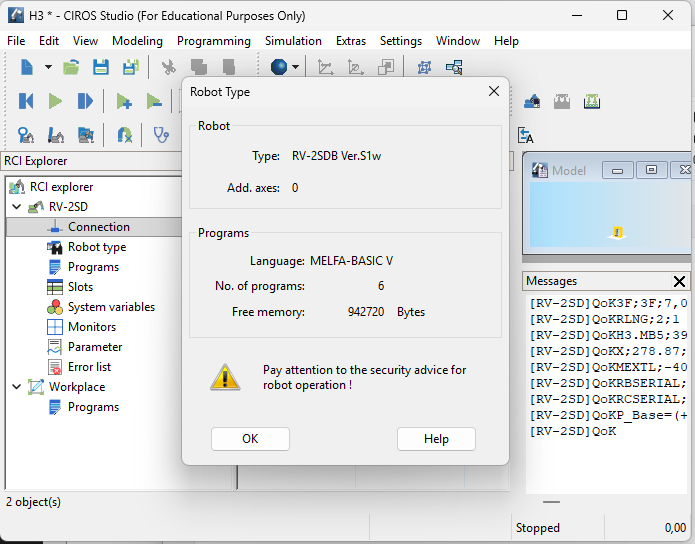
Task: Select System variables in the tree
Action: pyautogui.click(x=111, y=307)
